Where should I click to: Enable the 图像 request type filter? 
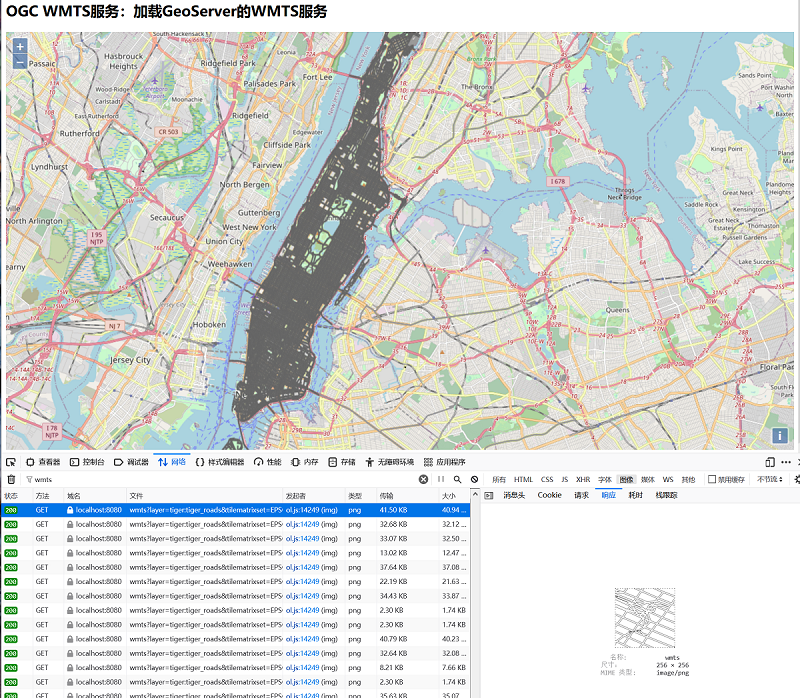(x=626, y=480)
